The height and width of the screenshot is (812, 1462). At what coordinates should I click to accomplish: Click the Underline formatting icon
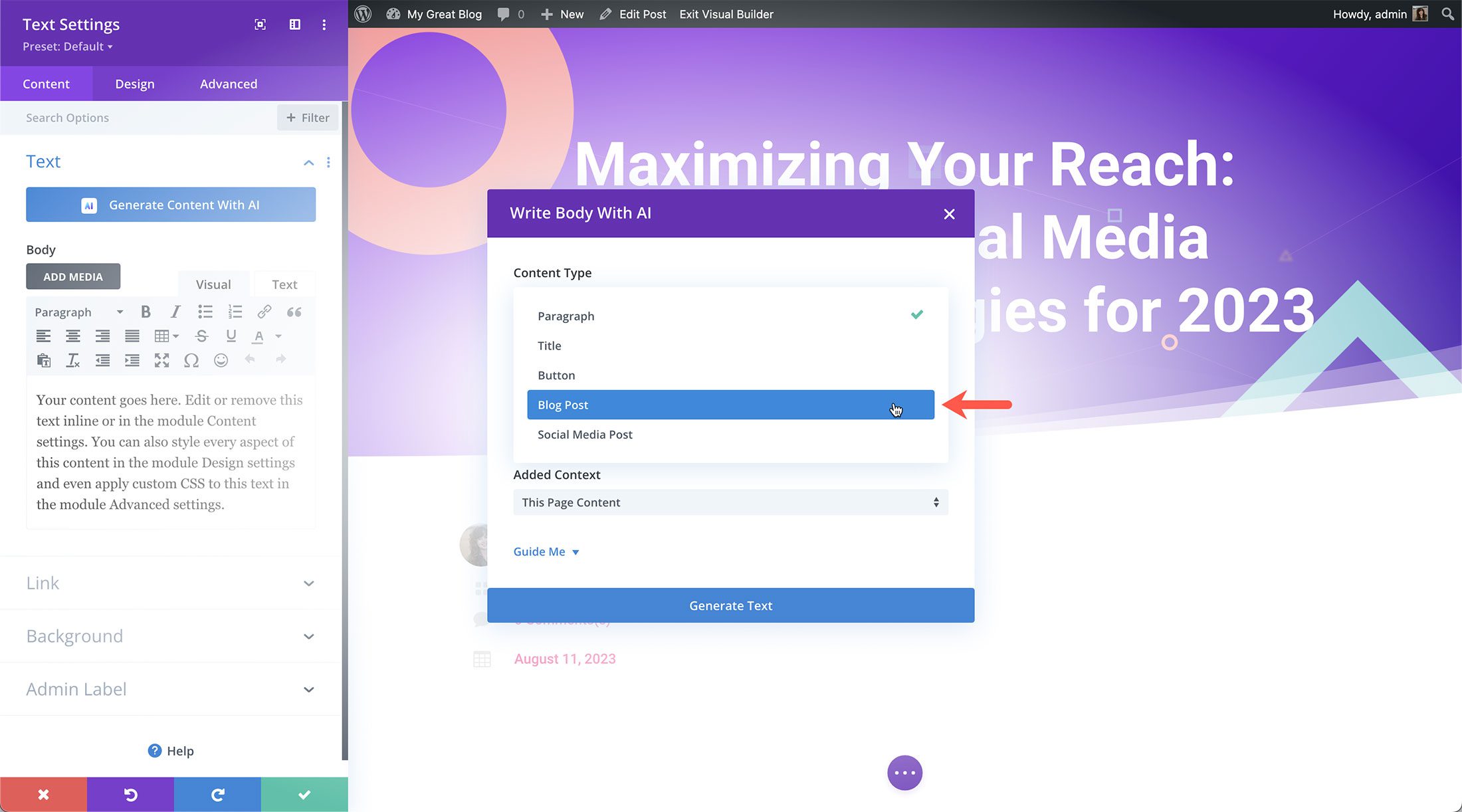(x=230, y=335)
